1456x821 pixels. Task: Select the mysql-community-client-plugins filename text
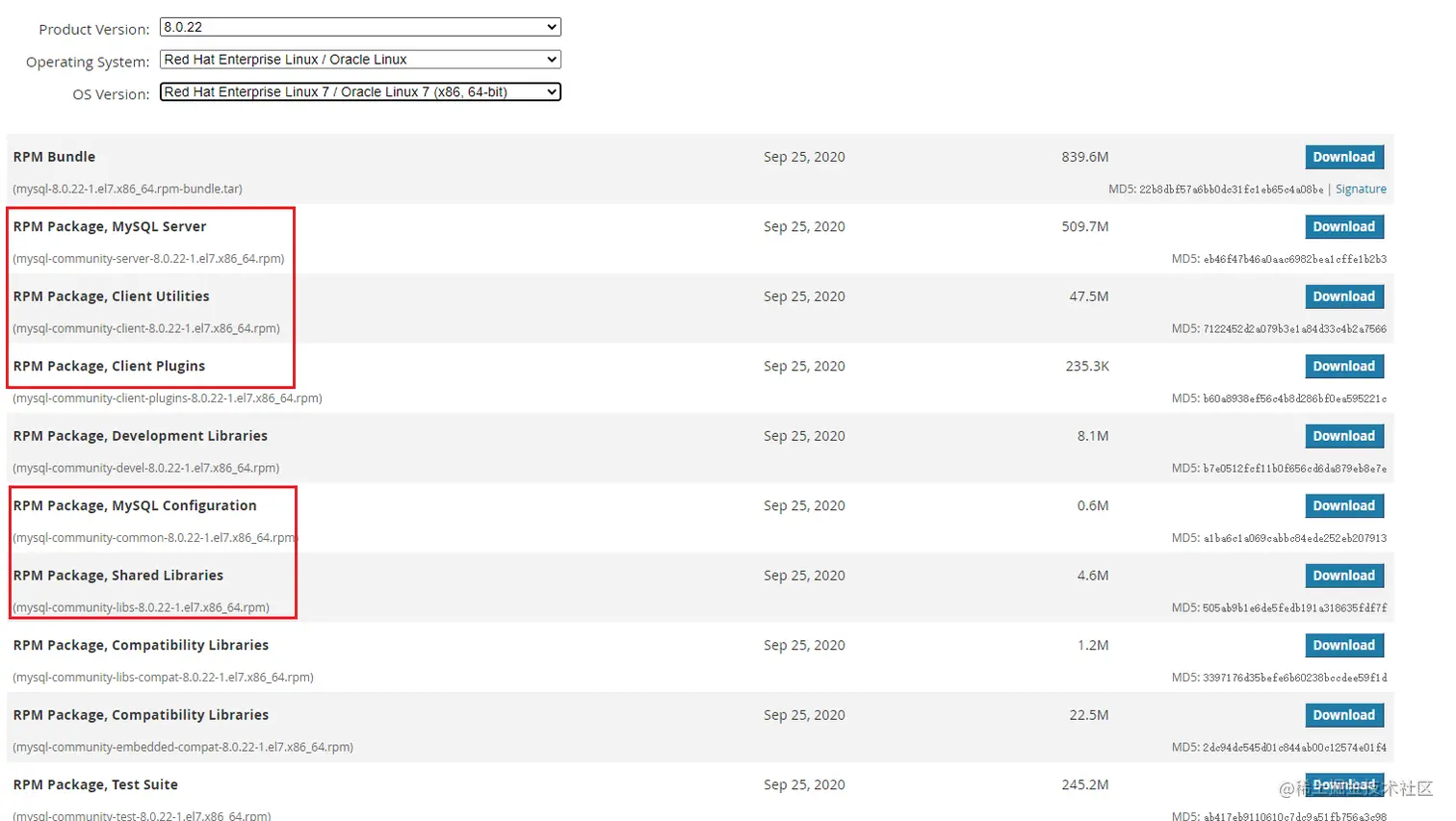tap(168, 398)
